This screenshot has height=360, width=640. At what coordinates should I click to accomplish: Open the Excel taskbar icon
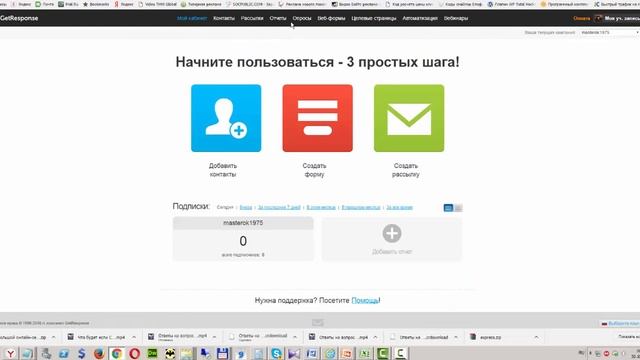pos(364,353)
